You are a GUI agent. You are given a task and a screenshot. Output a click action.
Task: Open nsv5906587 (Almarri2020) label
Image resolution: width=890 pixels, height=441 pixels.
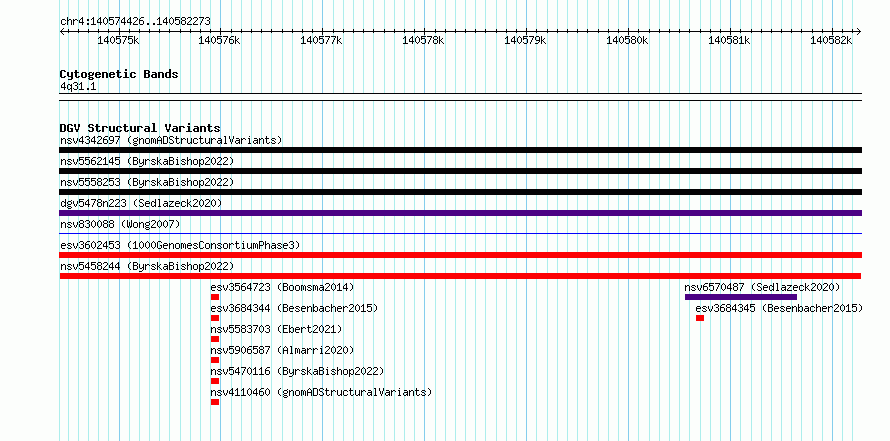(x=282, y=350)
